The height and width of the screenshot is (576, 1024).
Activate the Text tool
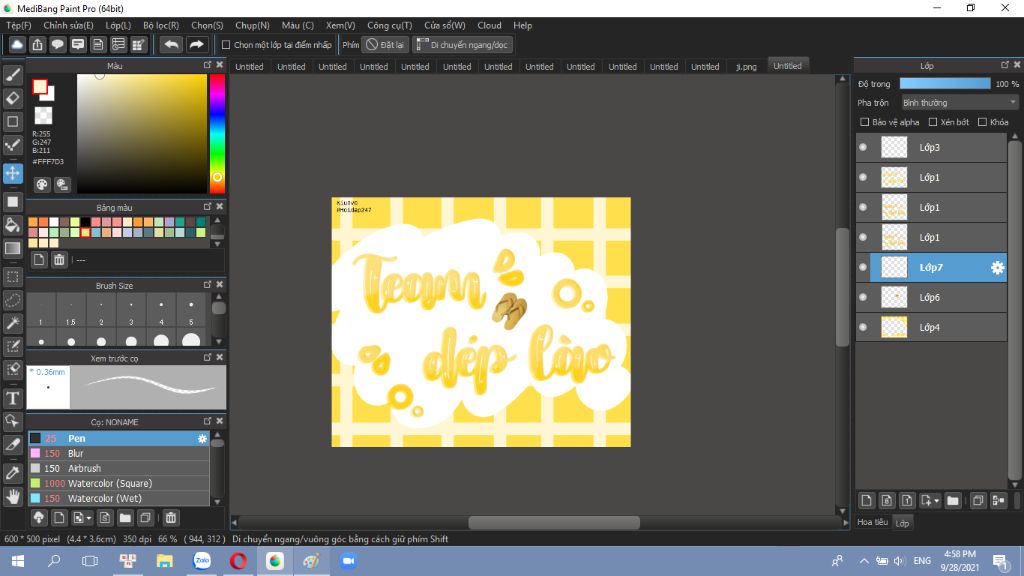pyautogui.click(x=13, y=398)
